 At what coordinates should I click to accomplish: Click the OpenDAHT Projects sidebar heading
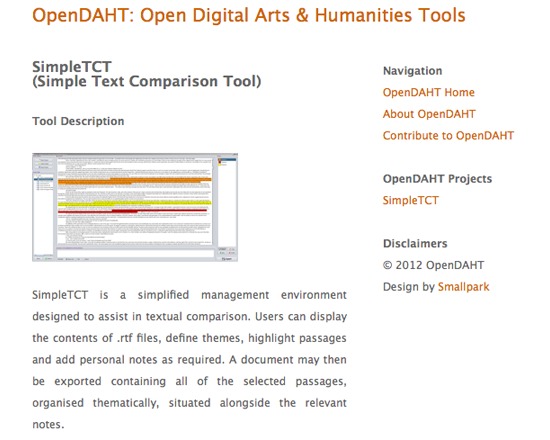click(437, 179)
